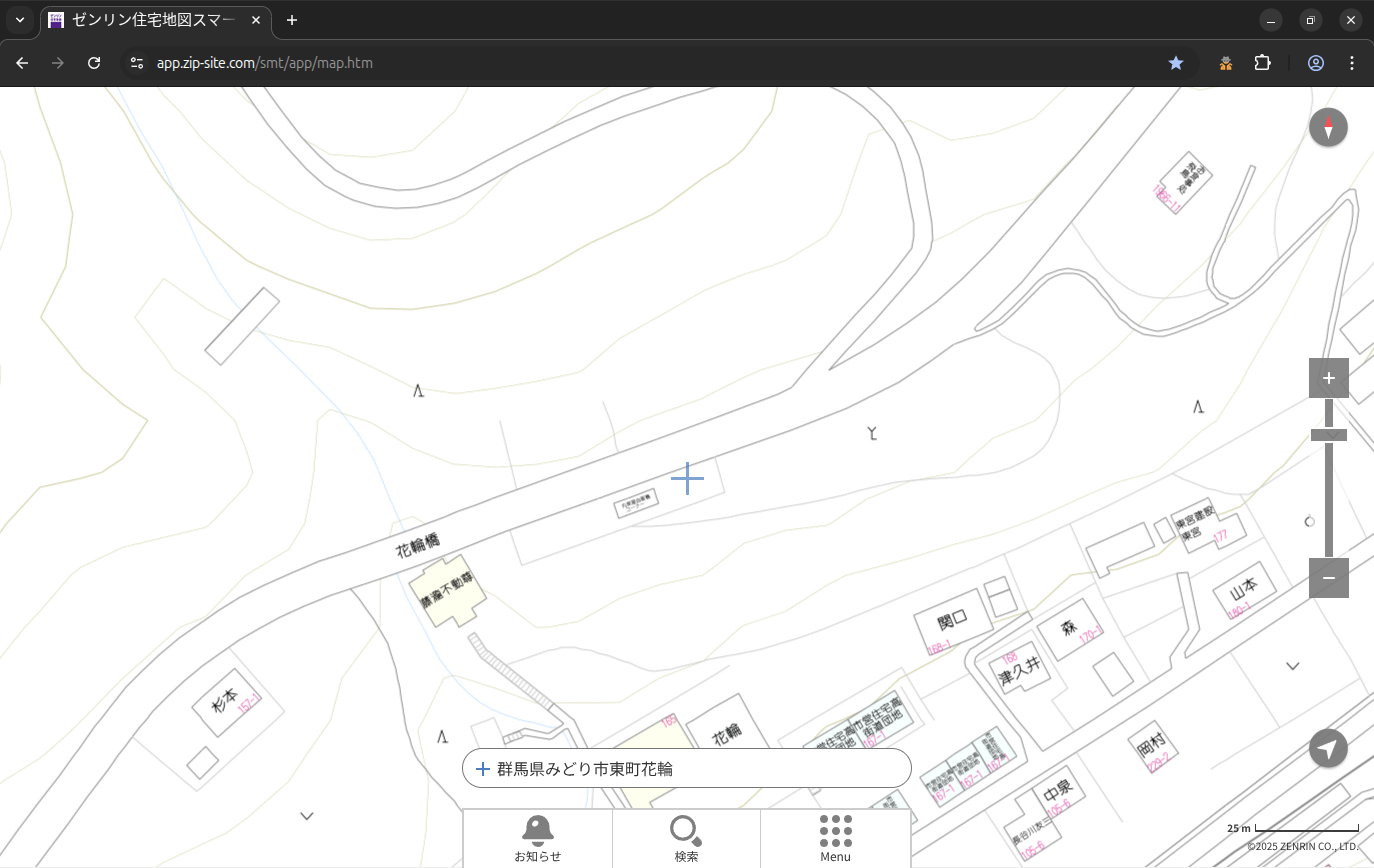Viewport: 1374px width, 868px height.
Task: Click the plus icon beside the address label
Action: click(x=483, y=769)
